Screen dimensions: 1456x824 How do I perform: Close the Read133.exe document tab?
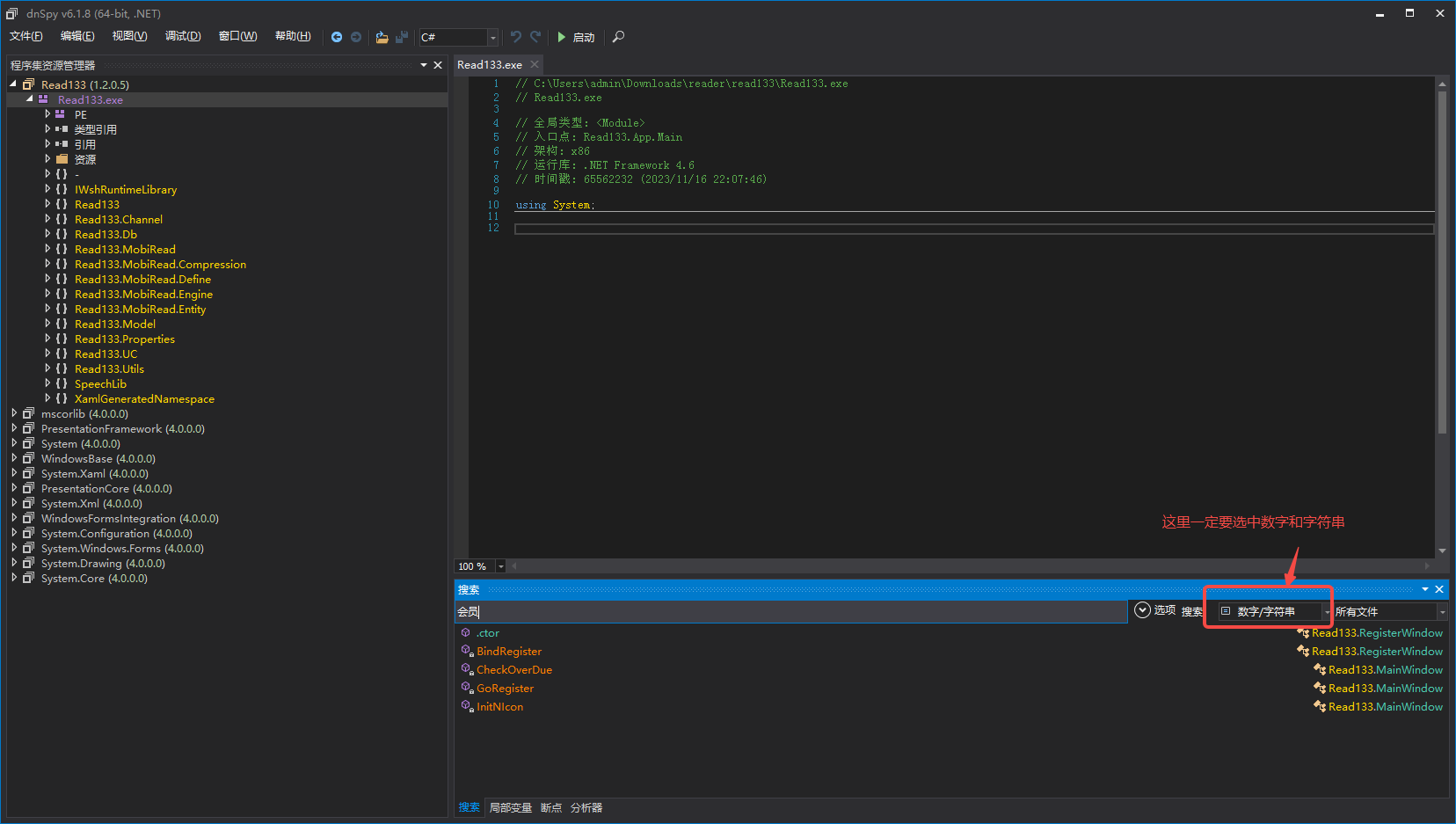(535, 64)
